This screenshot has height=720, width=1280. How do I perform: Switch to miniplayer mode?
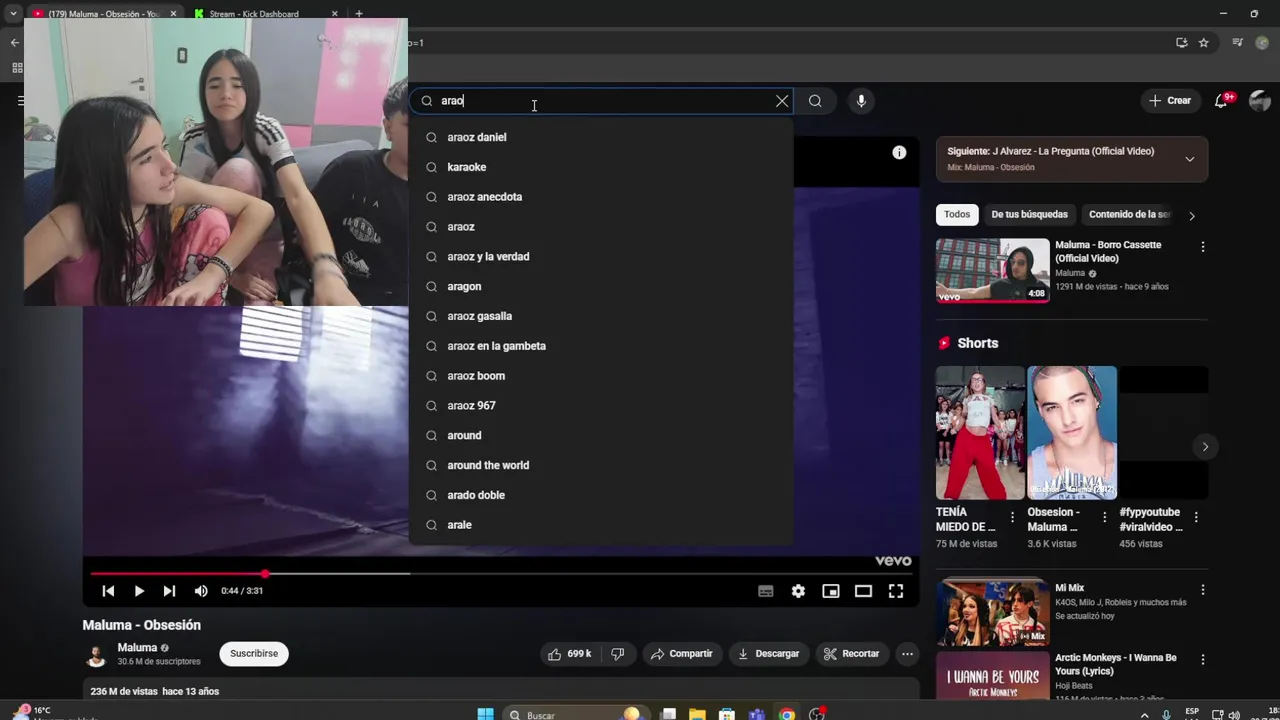(831, 591)
